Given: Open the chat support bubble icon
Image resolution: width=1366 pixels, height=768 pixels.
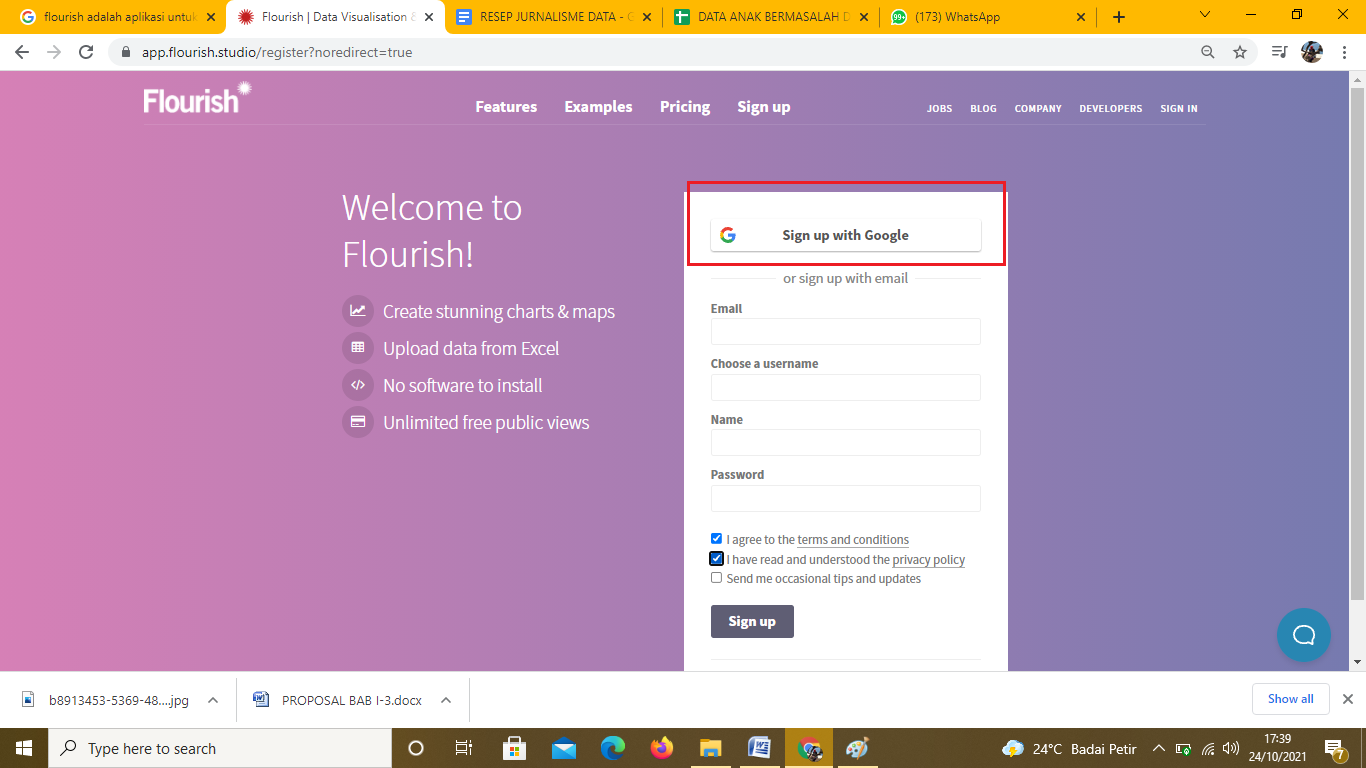Looking at the screenshot, I should click(1303, 635).
